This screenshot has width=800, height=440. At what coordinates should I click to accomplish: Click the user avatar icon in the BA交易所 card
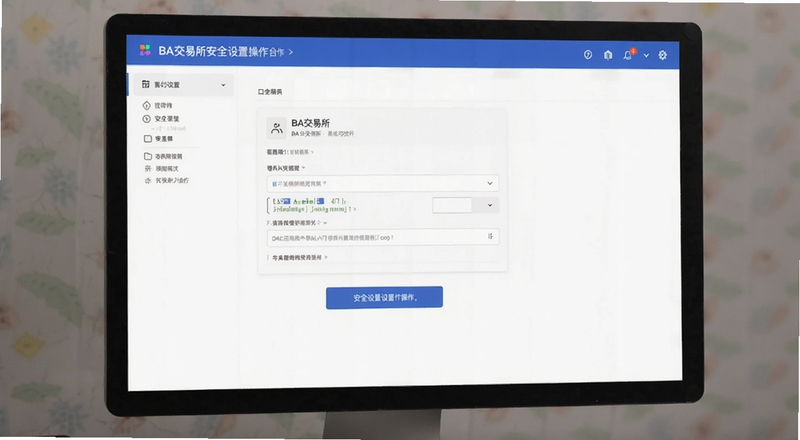pyautogui.click(x=277, y=128)
